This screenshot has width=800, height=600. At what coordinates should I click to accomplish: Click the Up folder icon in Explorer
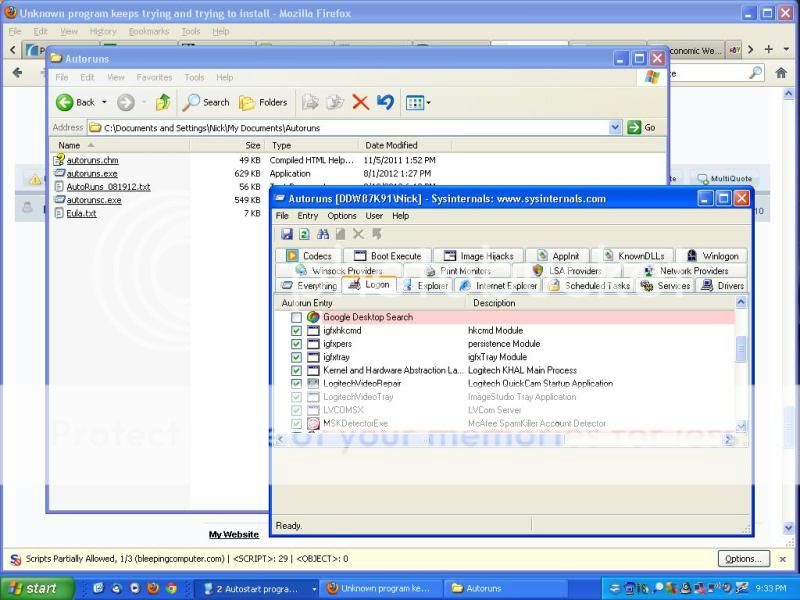tap(163, 103)
